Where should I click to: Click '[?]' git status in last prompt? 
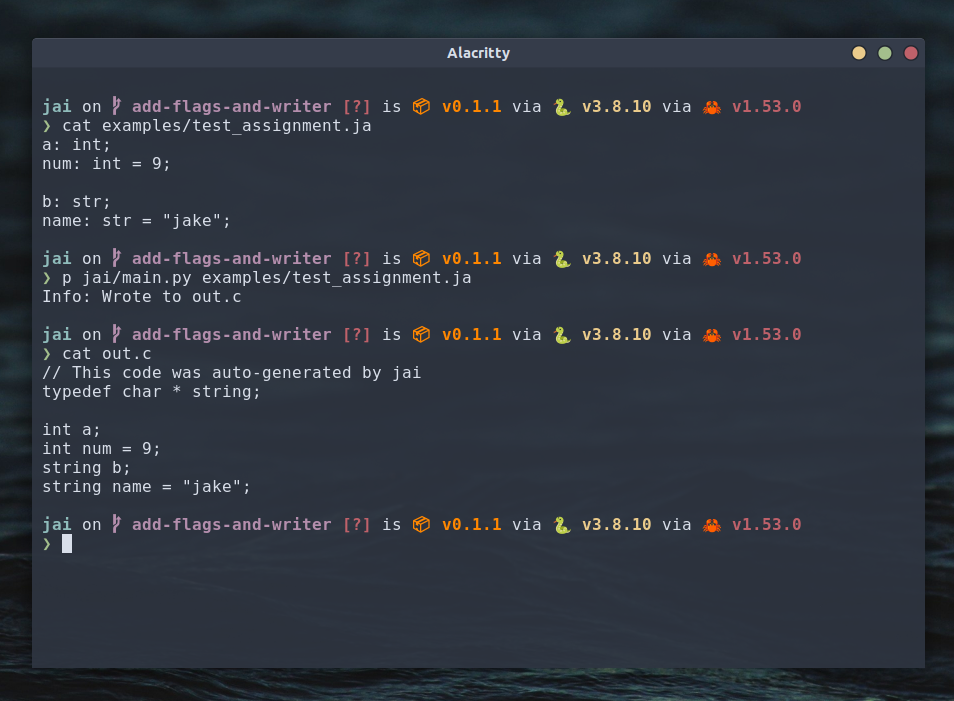(x=357, y=525)
